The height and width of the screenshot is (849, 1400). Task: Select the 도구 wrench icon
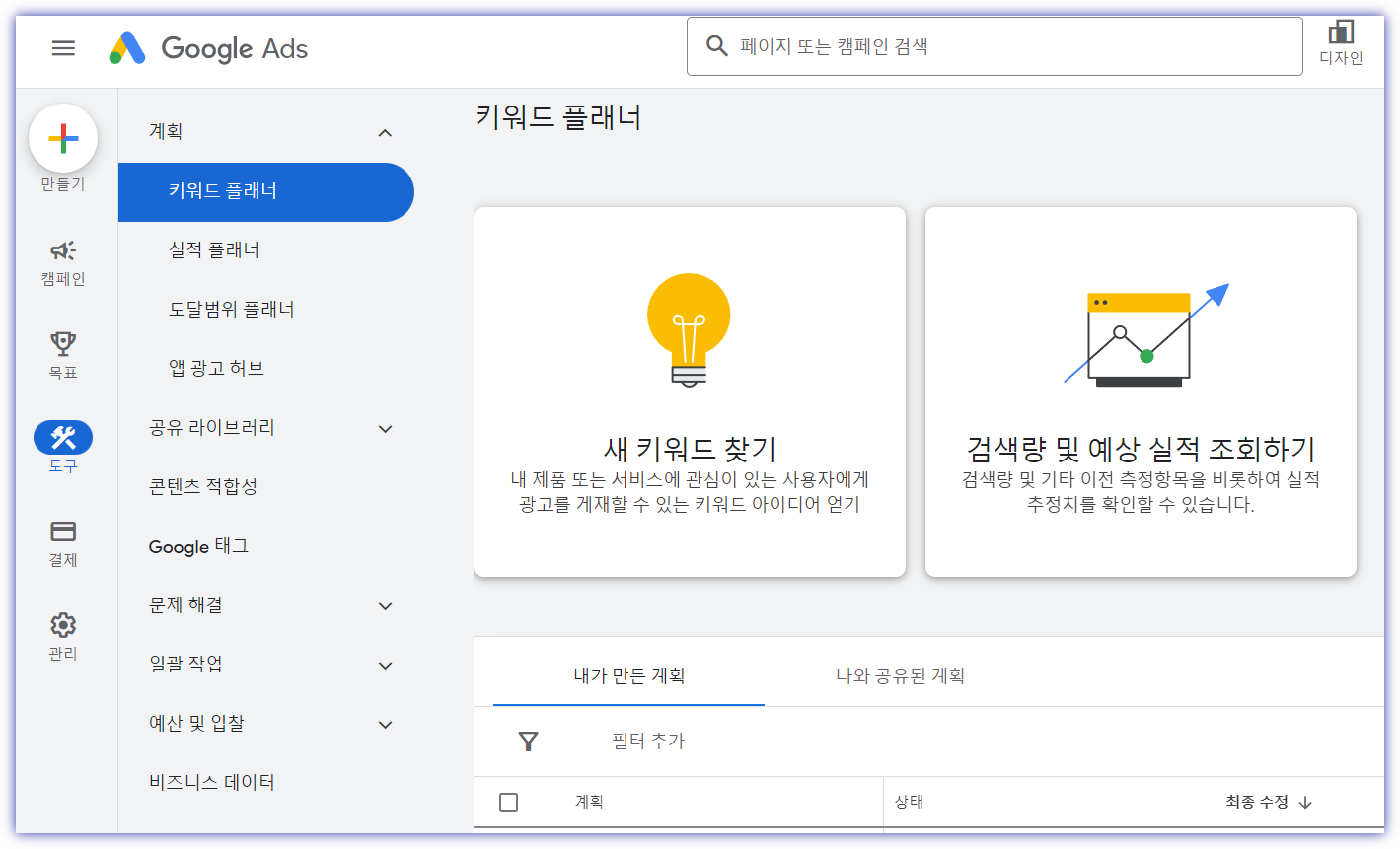click(62, 437)
